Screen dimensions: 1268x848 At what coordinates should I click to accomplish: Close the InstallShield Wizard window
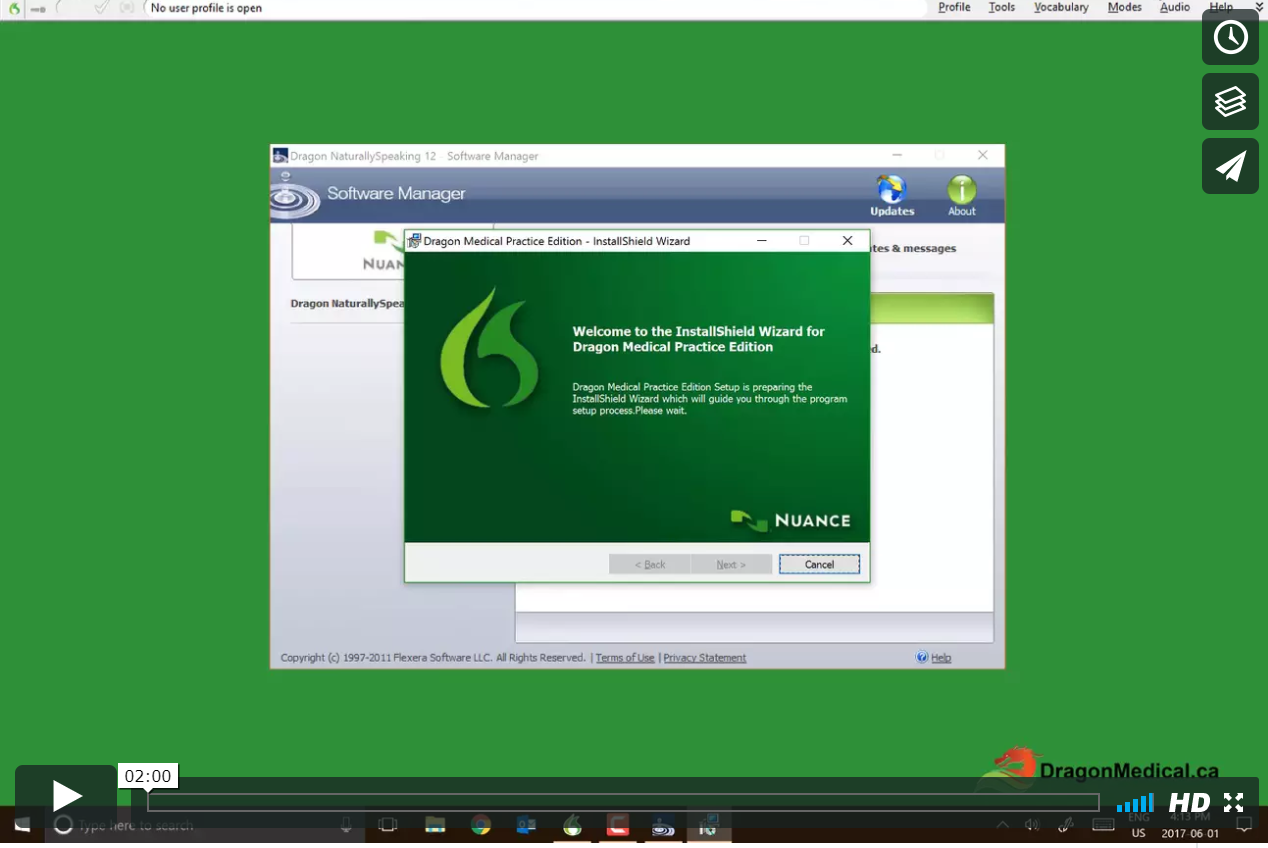pos(847,241)
